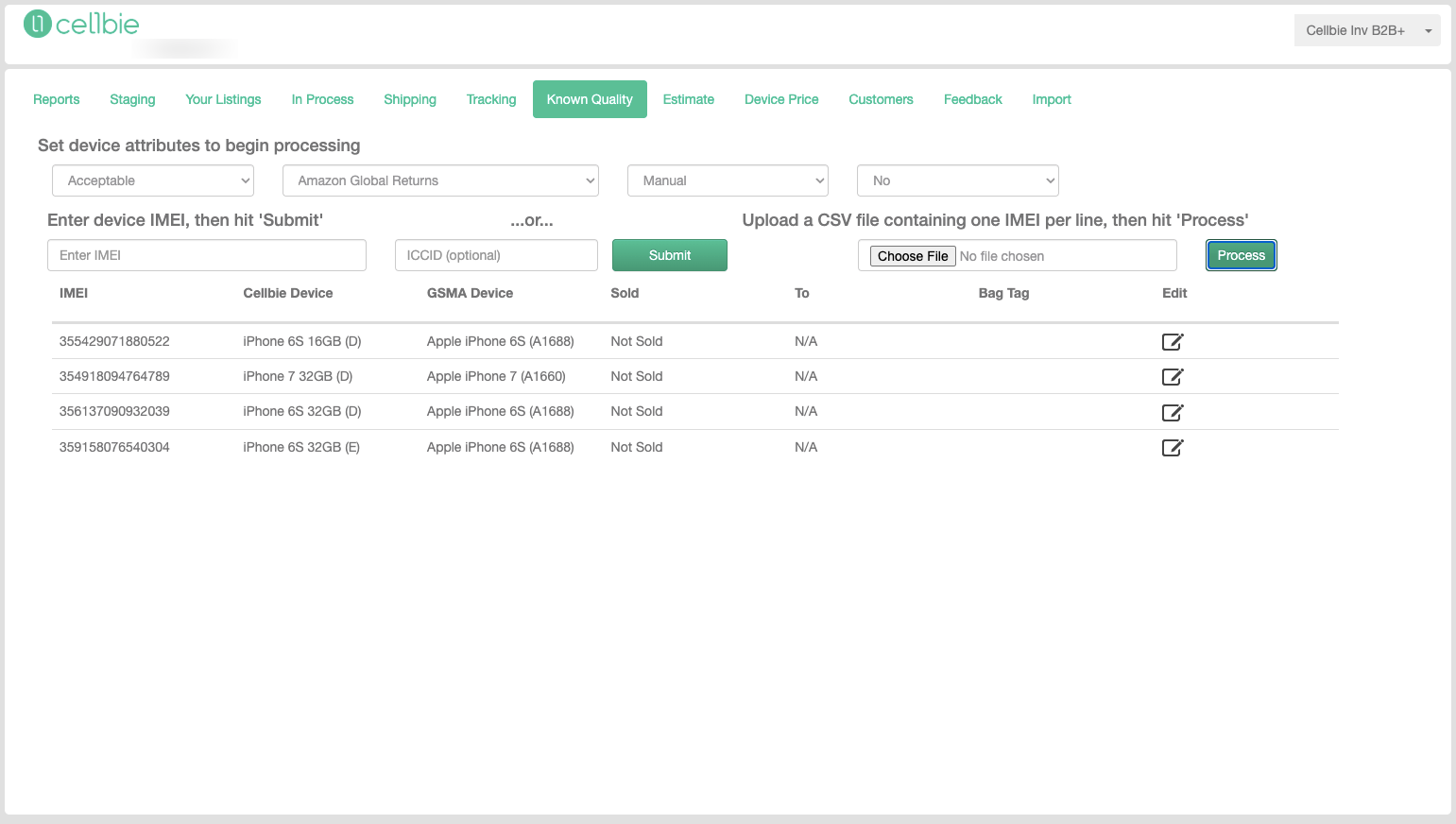The height and width of the screenshot is (824, 1456).
Task: Open the Import tab
Action: click(1052, 99)
